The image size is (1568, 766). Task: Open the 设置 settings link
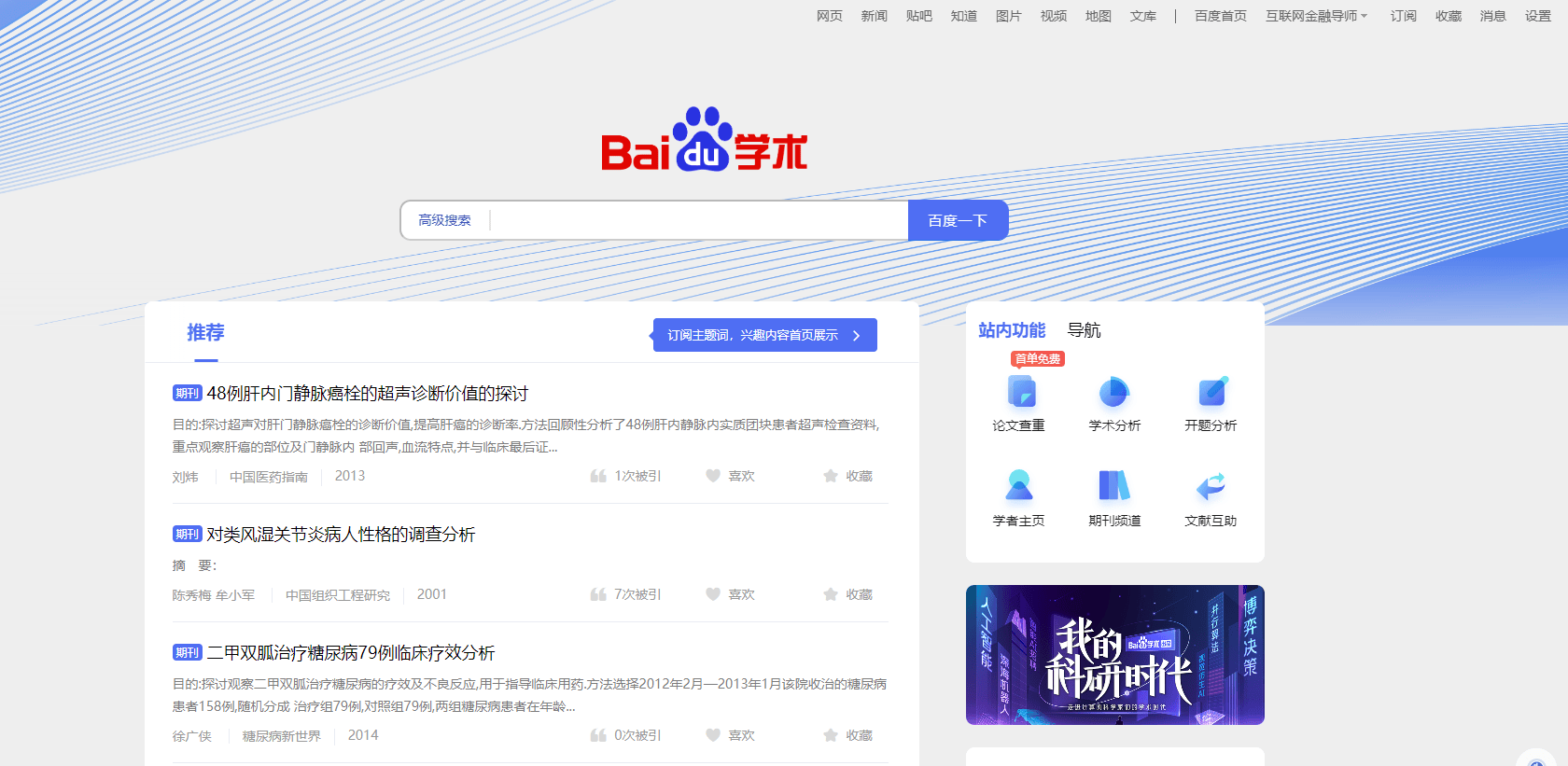pos(1538,16)
